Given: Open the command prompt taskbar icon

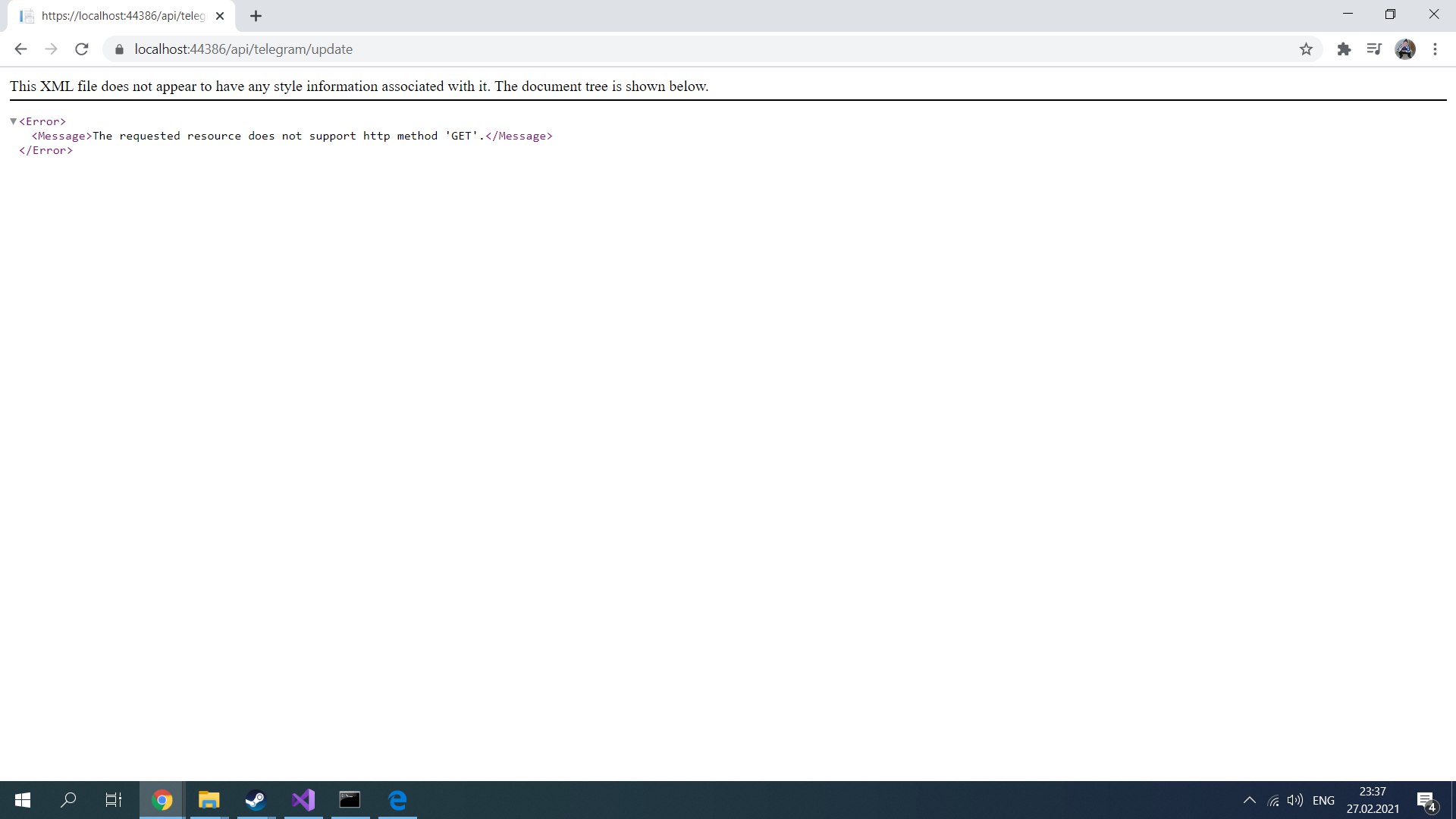Looking at the screenshot, I should pos(350,800).
